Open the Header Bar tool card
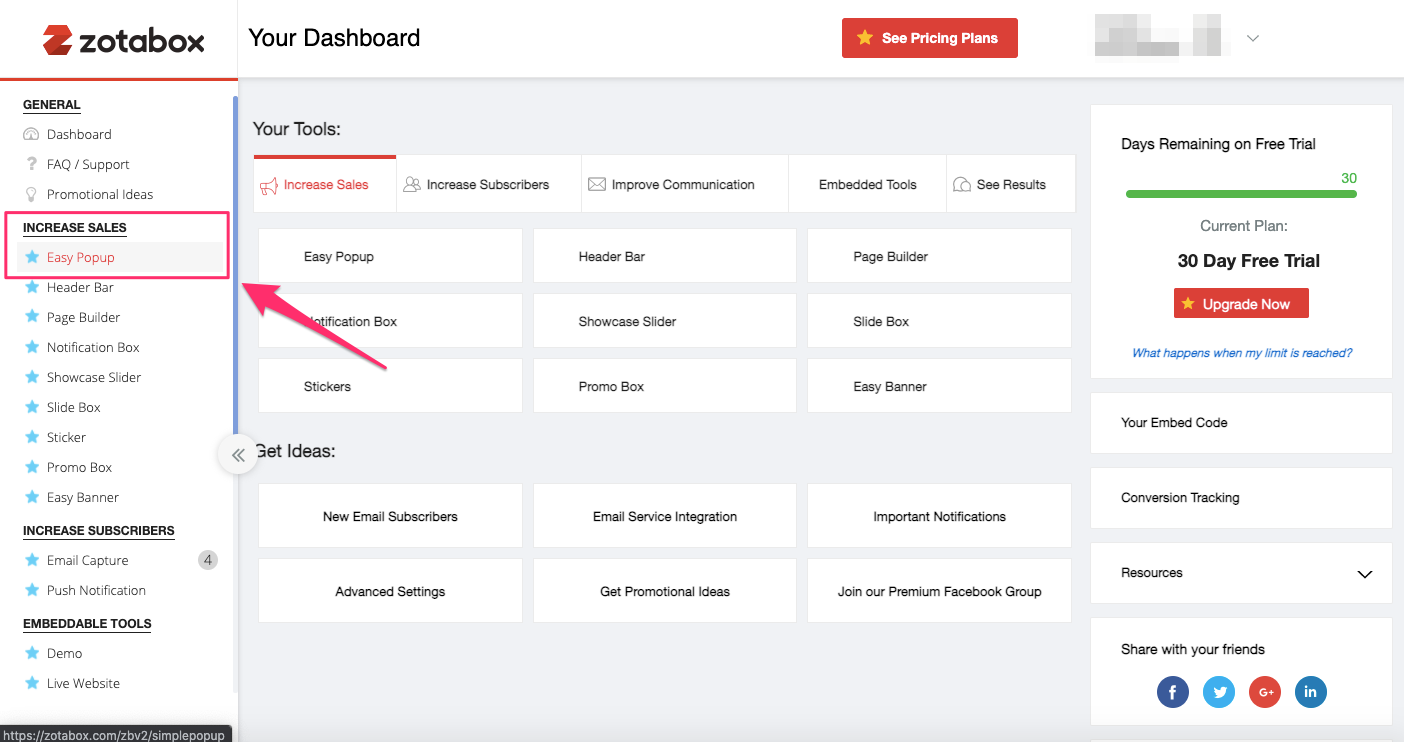 [x=665, y=256]
